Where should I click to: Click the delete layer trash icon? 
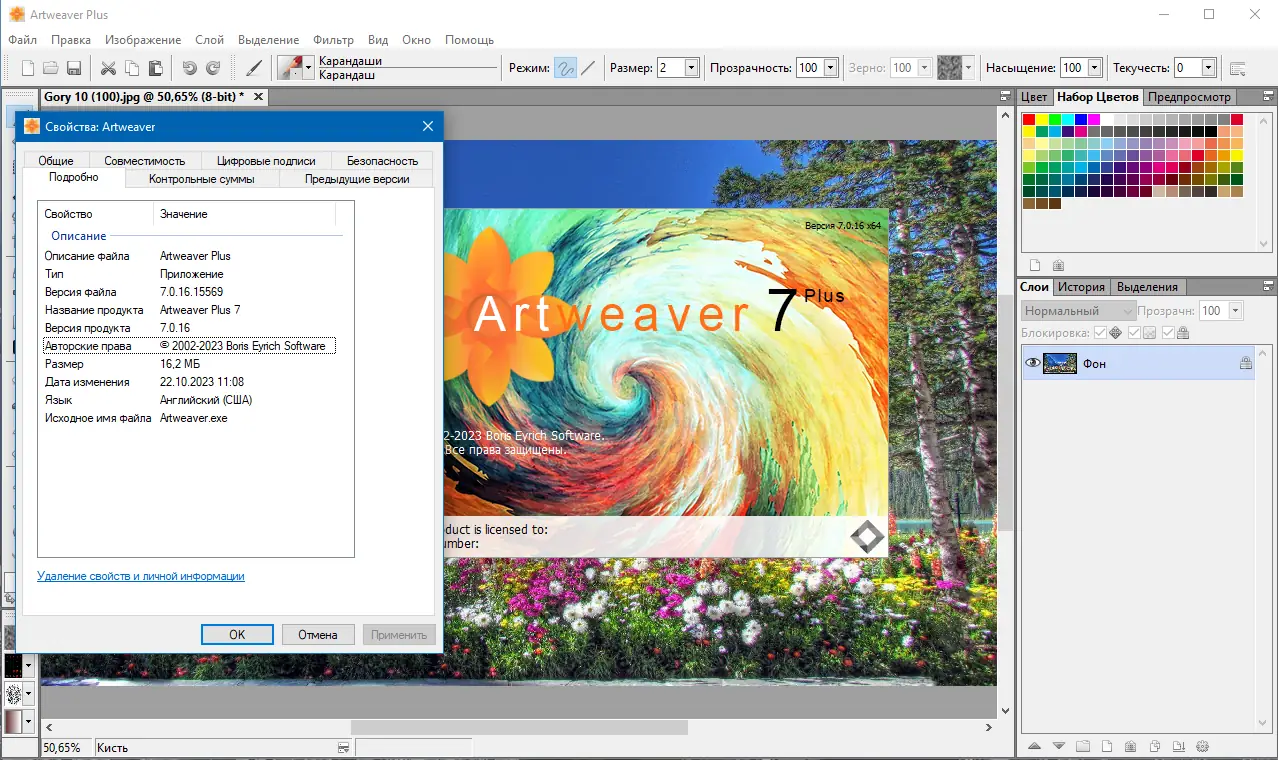coord(1130,746)
